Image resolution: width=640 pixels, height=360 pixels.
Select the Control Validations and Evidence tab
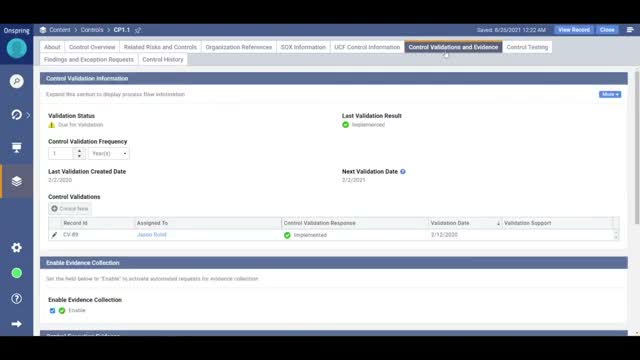coord(453,47)
